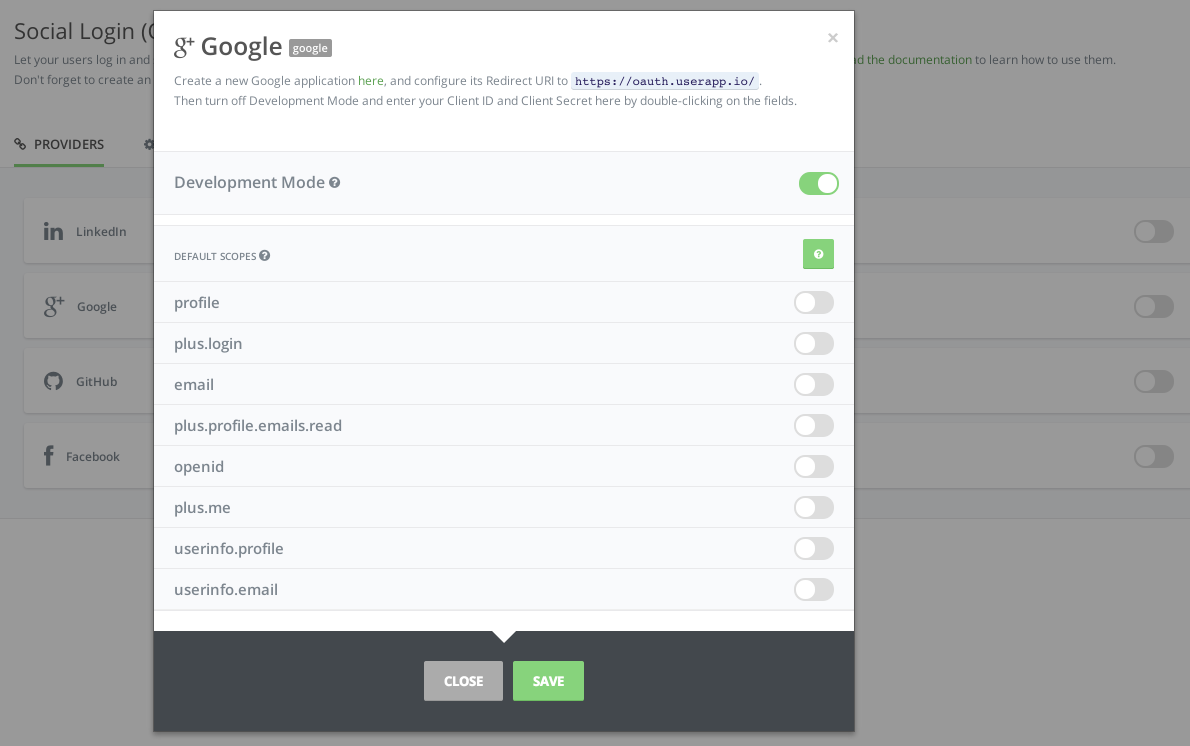Click the oauth.userapp.io redirect URI code
The height and width of the screenshot is (746, 1190).
[x=665, y=81]
